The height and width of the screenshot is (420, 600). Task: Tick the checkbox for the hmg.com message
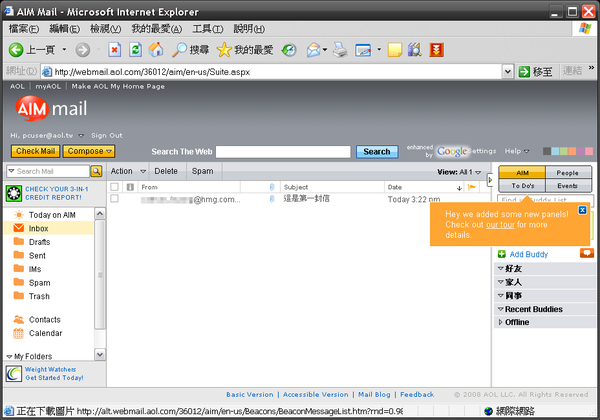[114, 198]
